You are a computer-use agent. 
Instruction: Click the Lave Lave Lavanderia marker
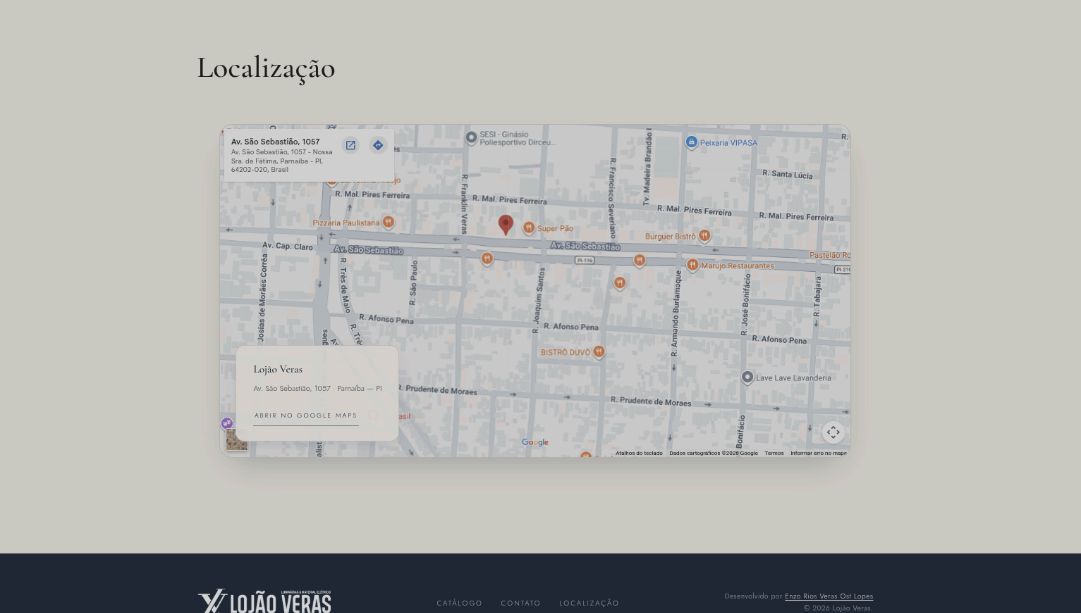[x=747, y=377]
